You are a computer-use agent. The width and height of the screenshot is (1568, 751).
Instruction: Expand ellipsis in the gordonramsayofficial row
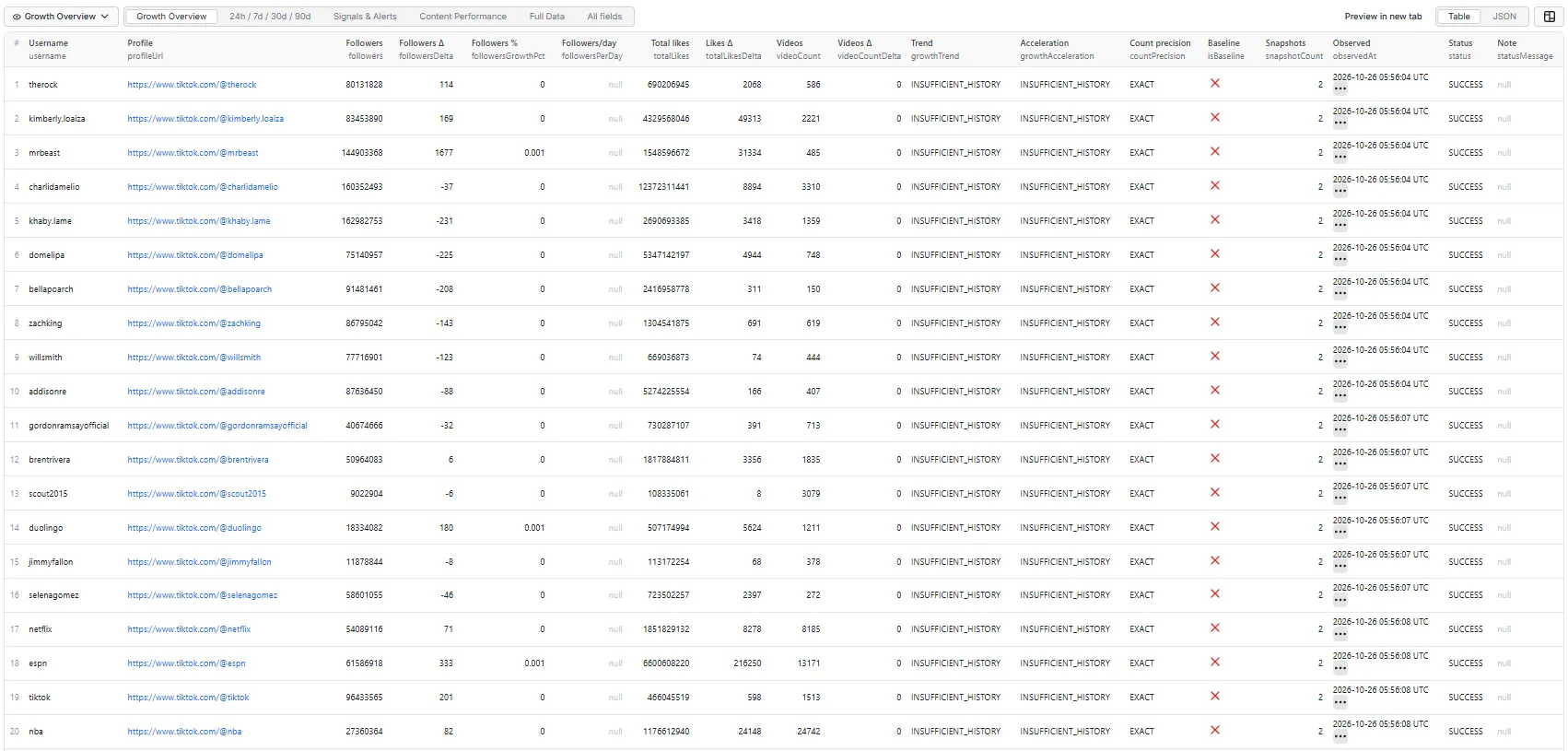1340,430
